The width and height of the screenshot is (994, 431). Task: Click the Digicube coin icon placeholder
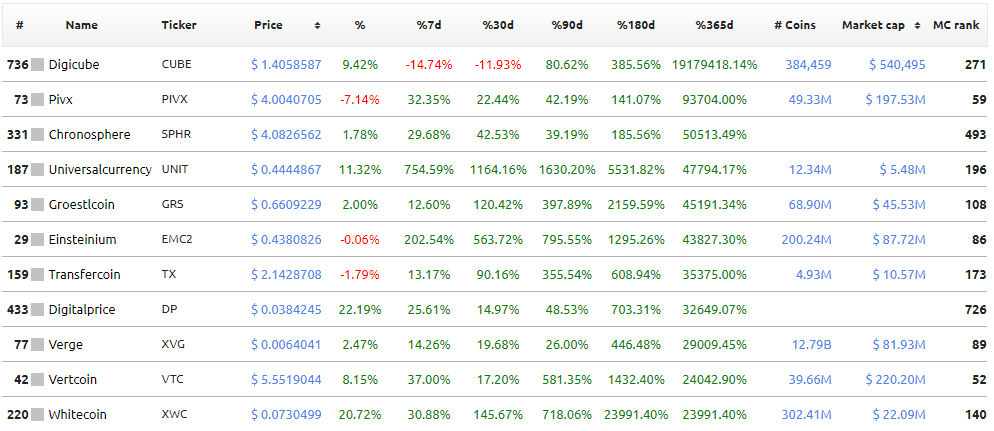(x=37, y=65)
